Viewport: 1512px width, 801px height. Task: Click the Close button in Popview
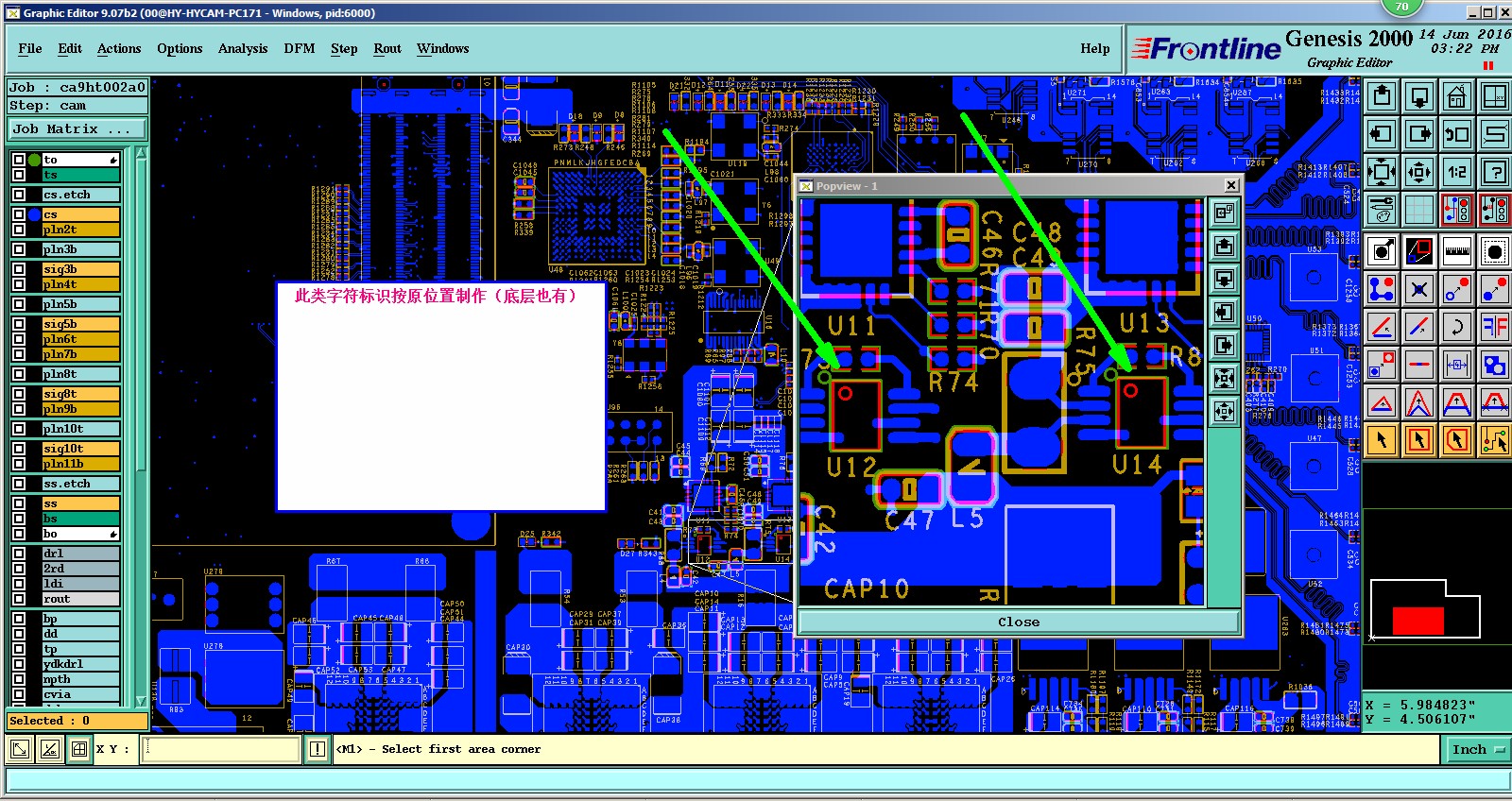pyautogui.click(x=1019, y=622)
